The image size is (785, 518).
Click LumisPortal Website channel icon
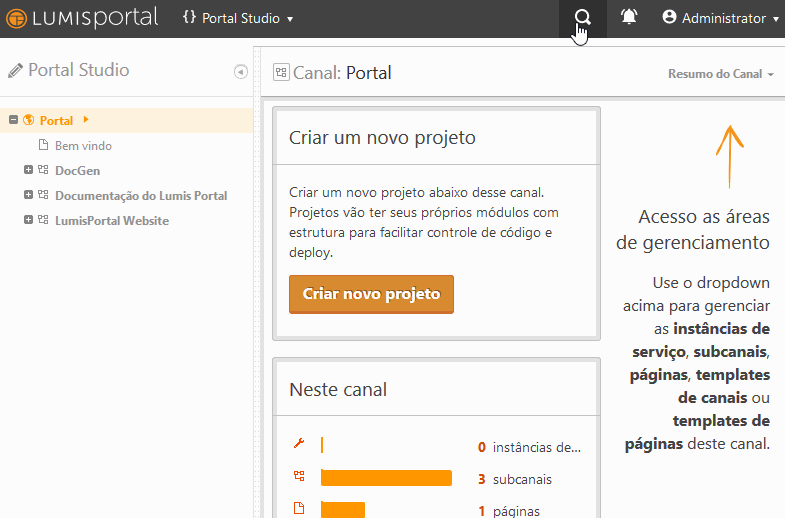tap(43, 220)
